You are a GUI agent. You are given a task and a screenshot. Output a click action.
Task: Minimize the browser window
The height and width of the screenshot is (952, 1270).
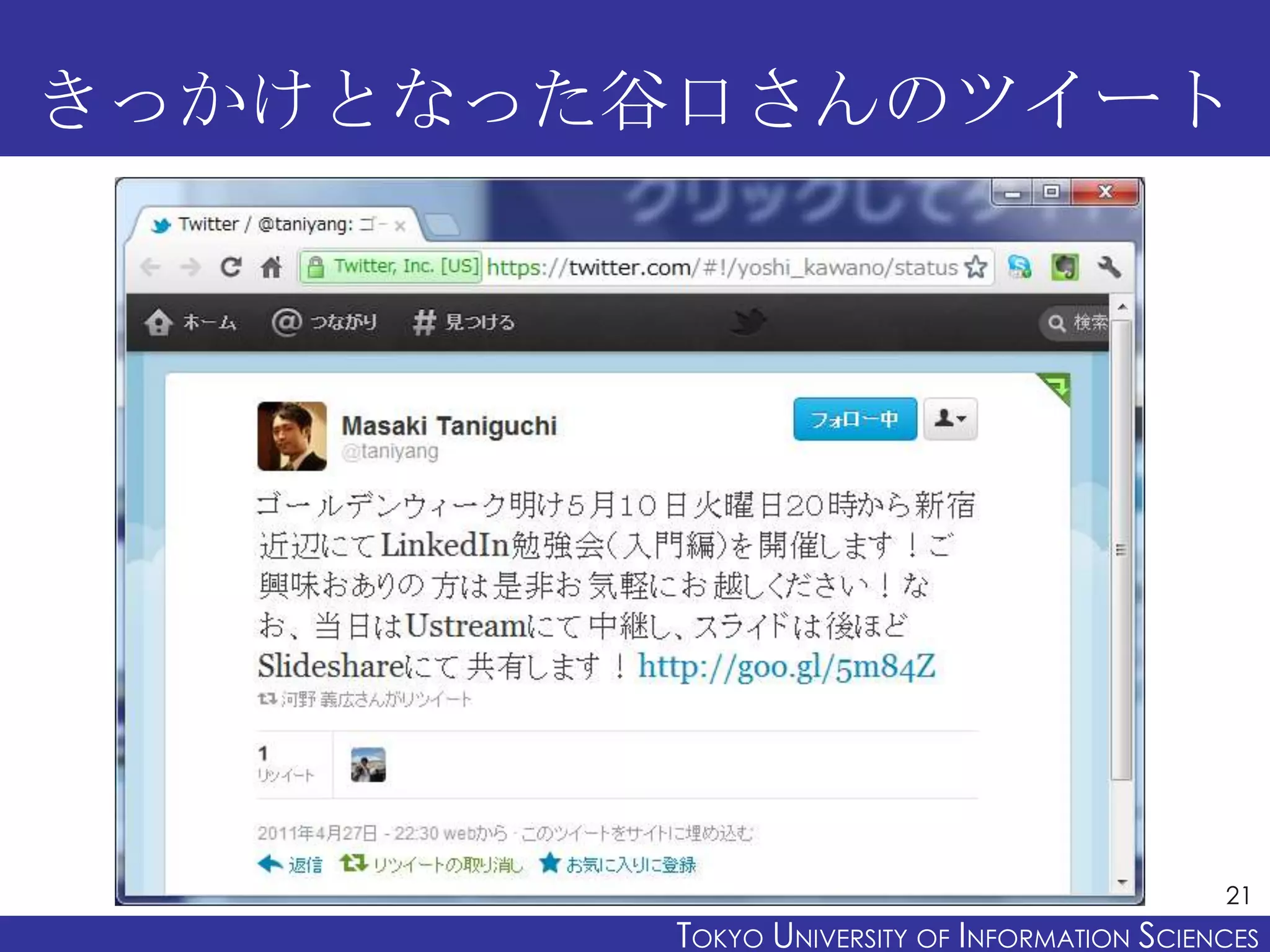coord(1013,193)
